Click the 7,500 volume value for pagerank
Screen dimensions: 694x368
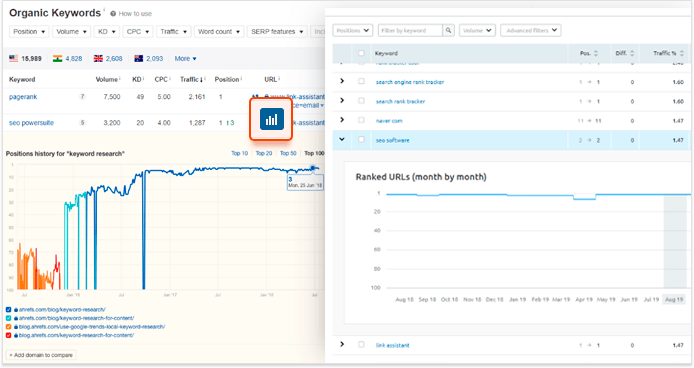pyautogui.click(x=112, y=97)
